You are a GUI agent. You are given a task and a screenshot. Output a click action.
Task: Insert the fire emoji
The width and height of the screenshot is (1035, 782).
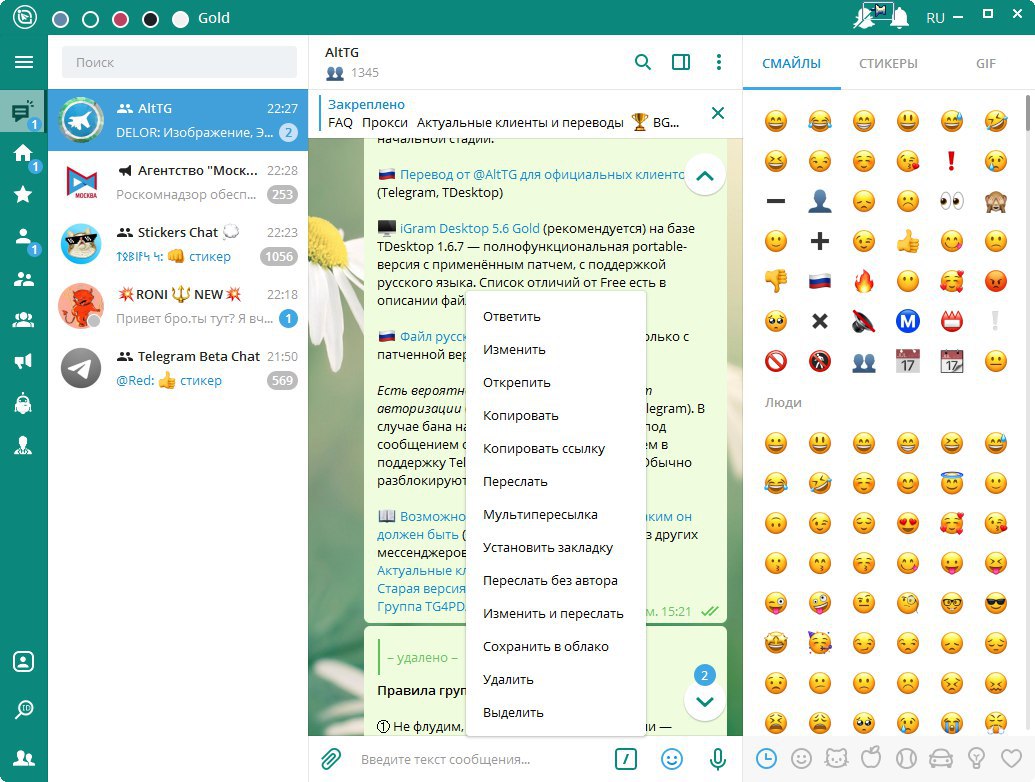863,282
